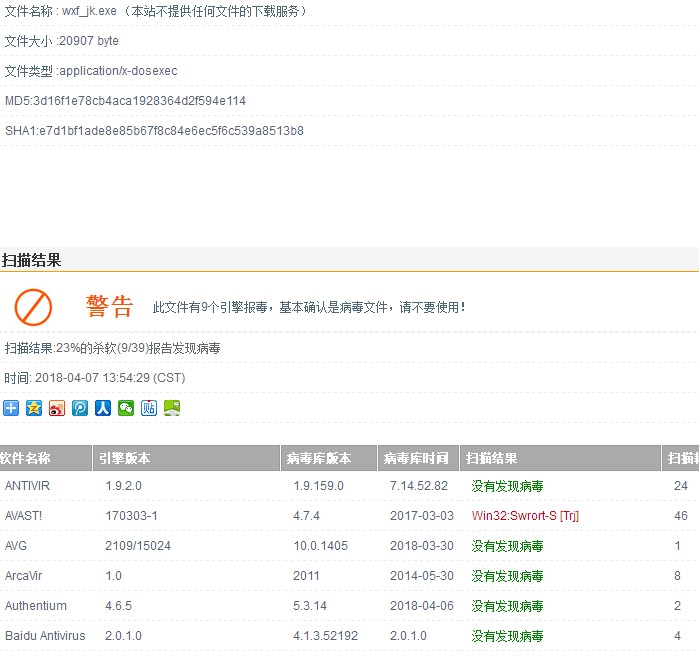This screenshot has width=699, height=657.
Task: Click ANTIVIR database time 7.14.52.82
Action: (419, 485)
